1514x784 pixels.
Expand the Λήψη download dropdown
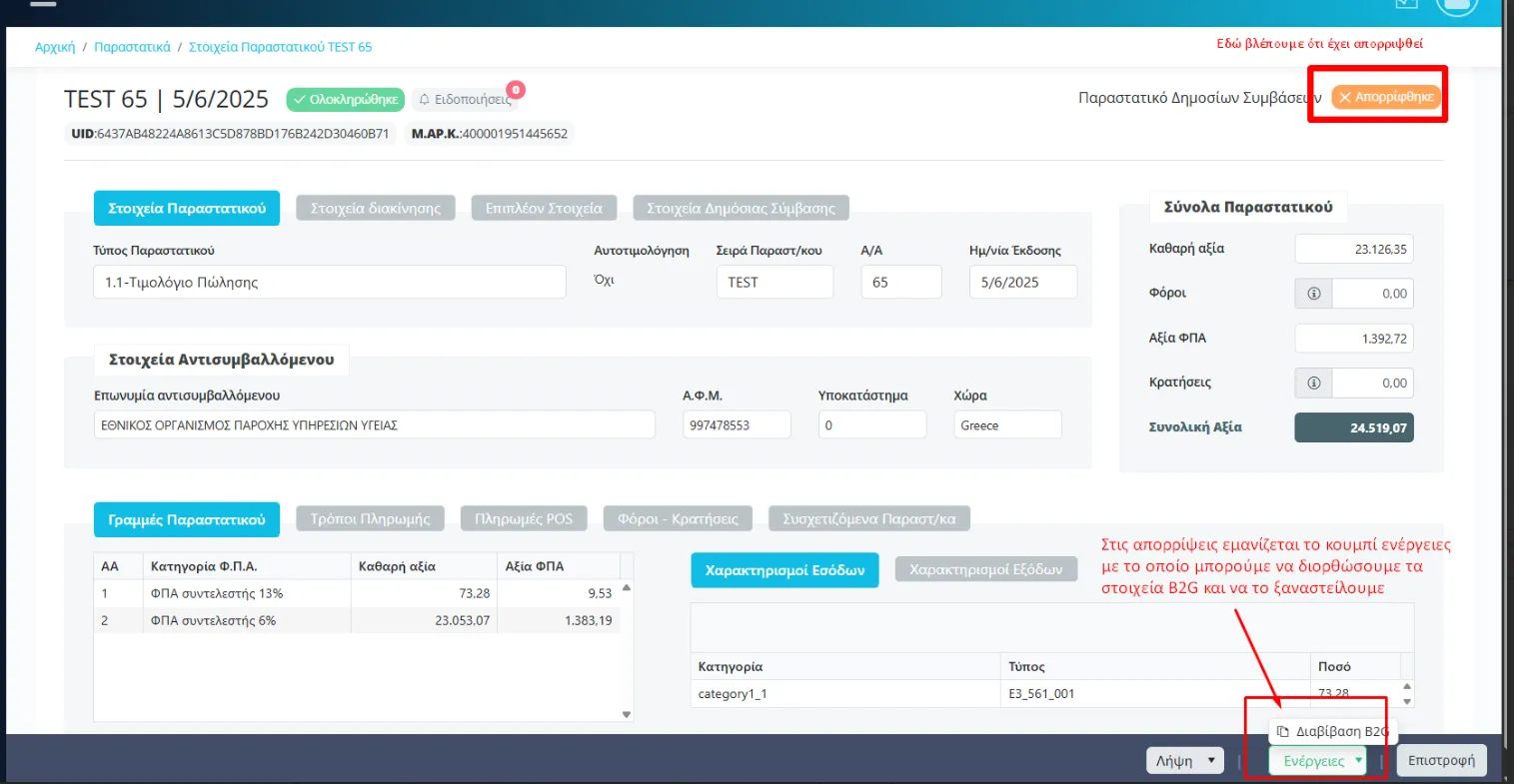1184,761
